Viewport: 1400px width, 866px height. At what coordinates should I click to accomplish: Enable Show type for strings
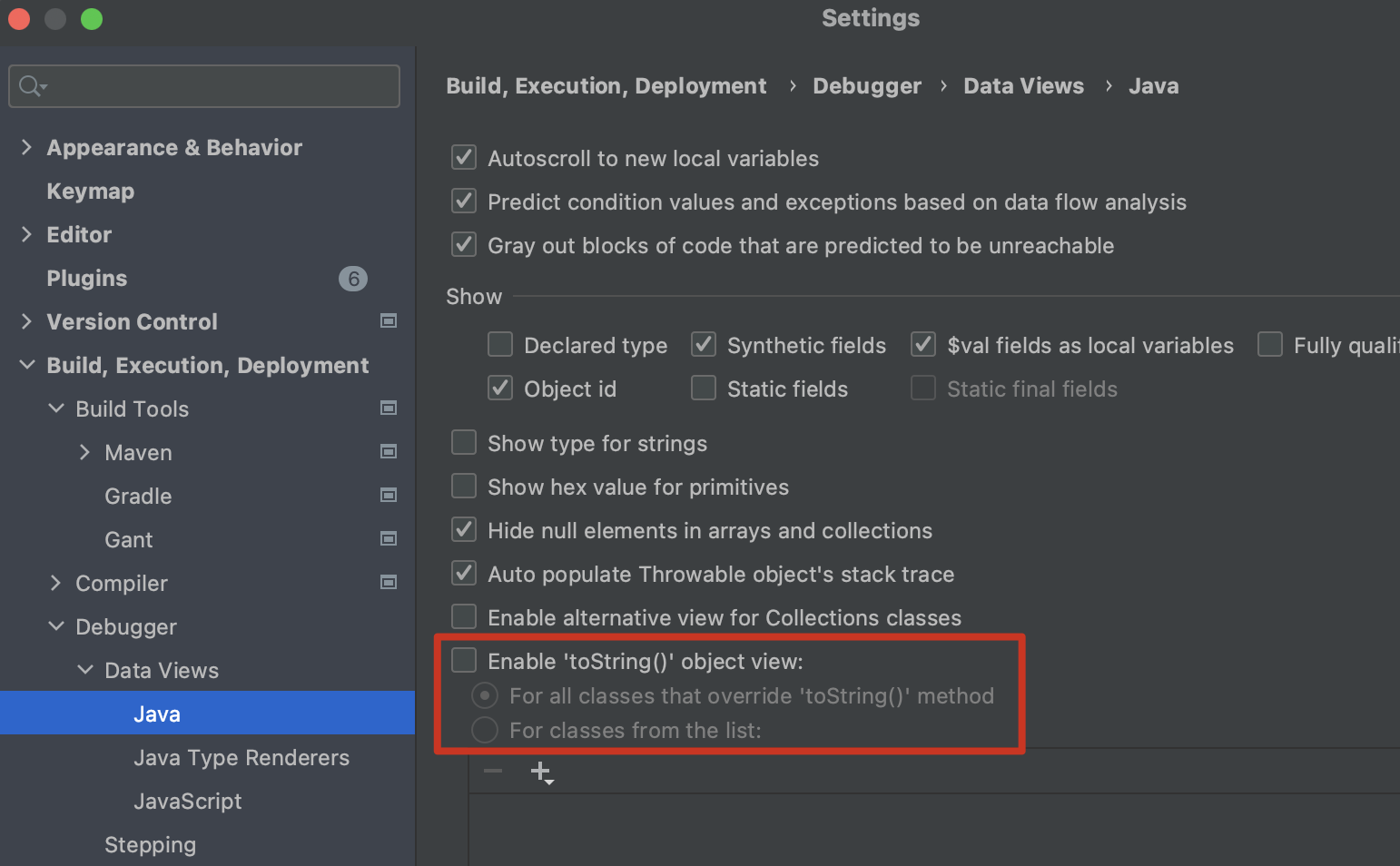[464, 442]
